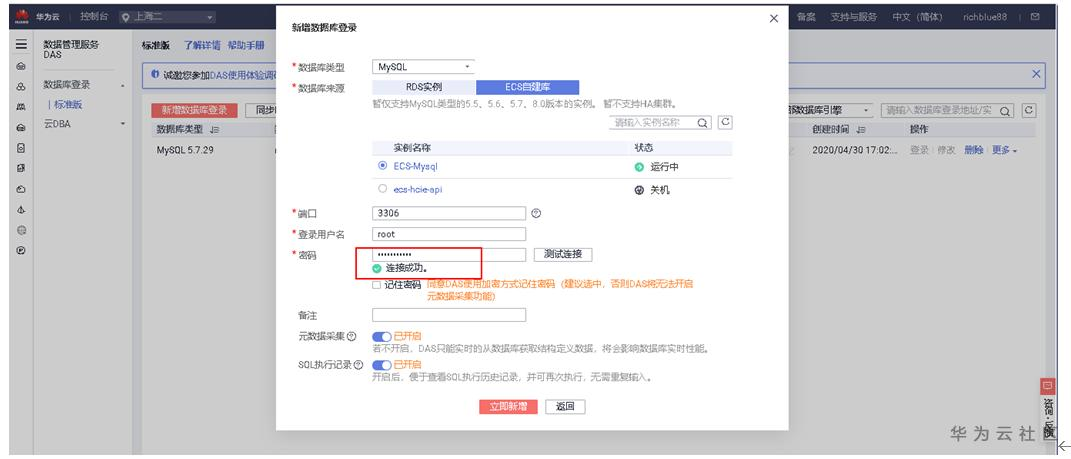Screen dimensions: 1071x459
Task: Click the 立即新增 button
Action: coord(508,406)
